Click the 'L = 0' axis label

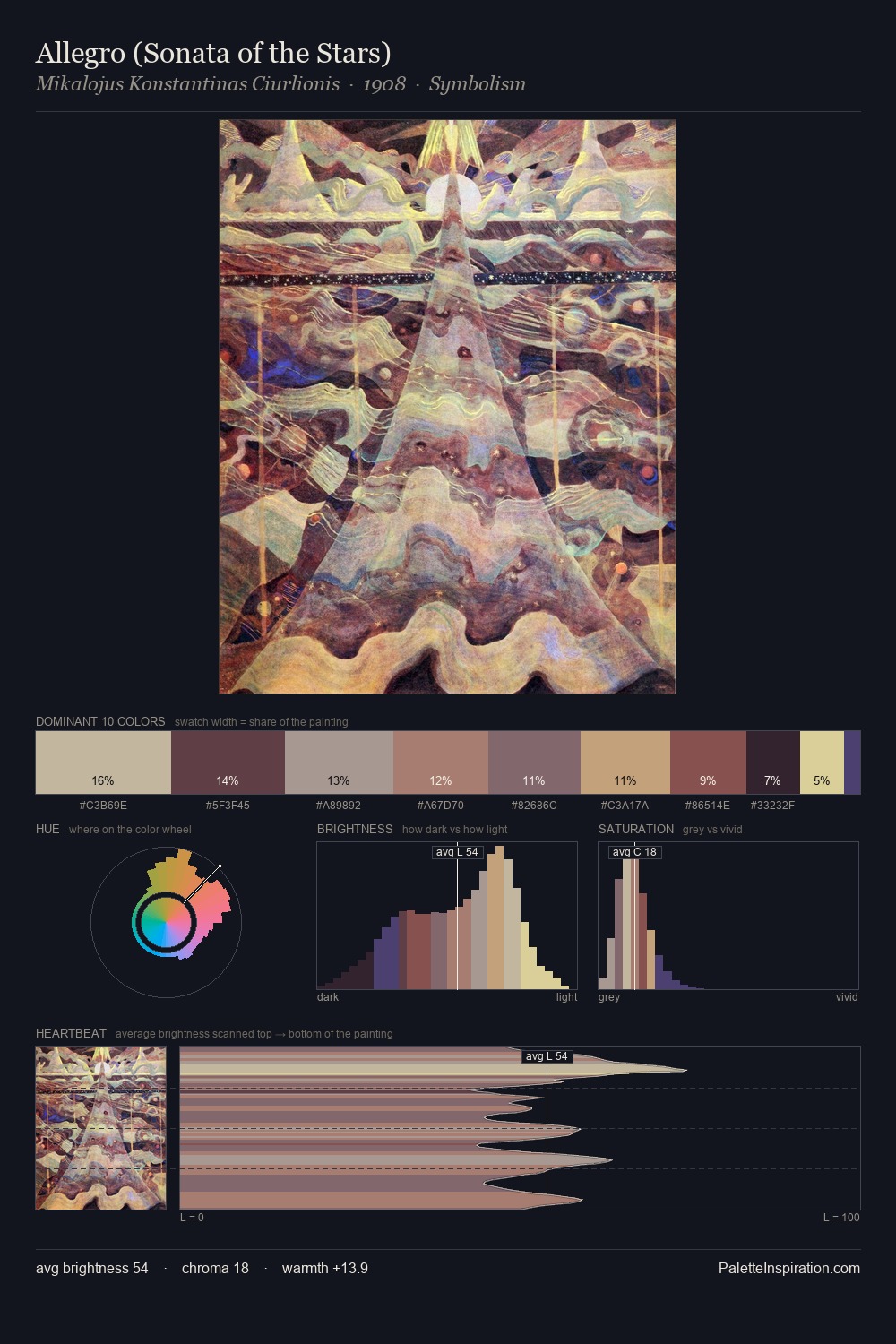[192, 1218]
